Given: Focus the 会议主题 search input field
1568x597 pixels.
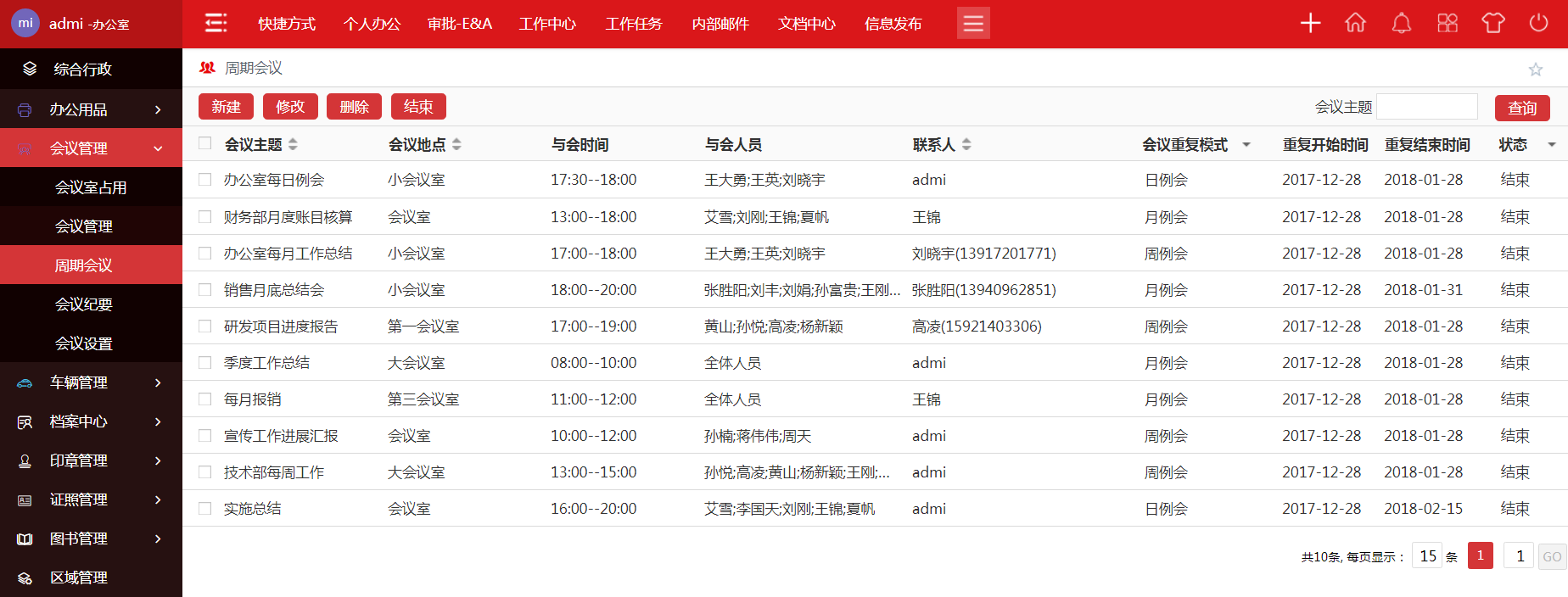Looking at the screenshot, I should 1426,107.
